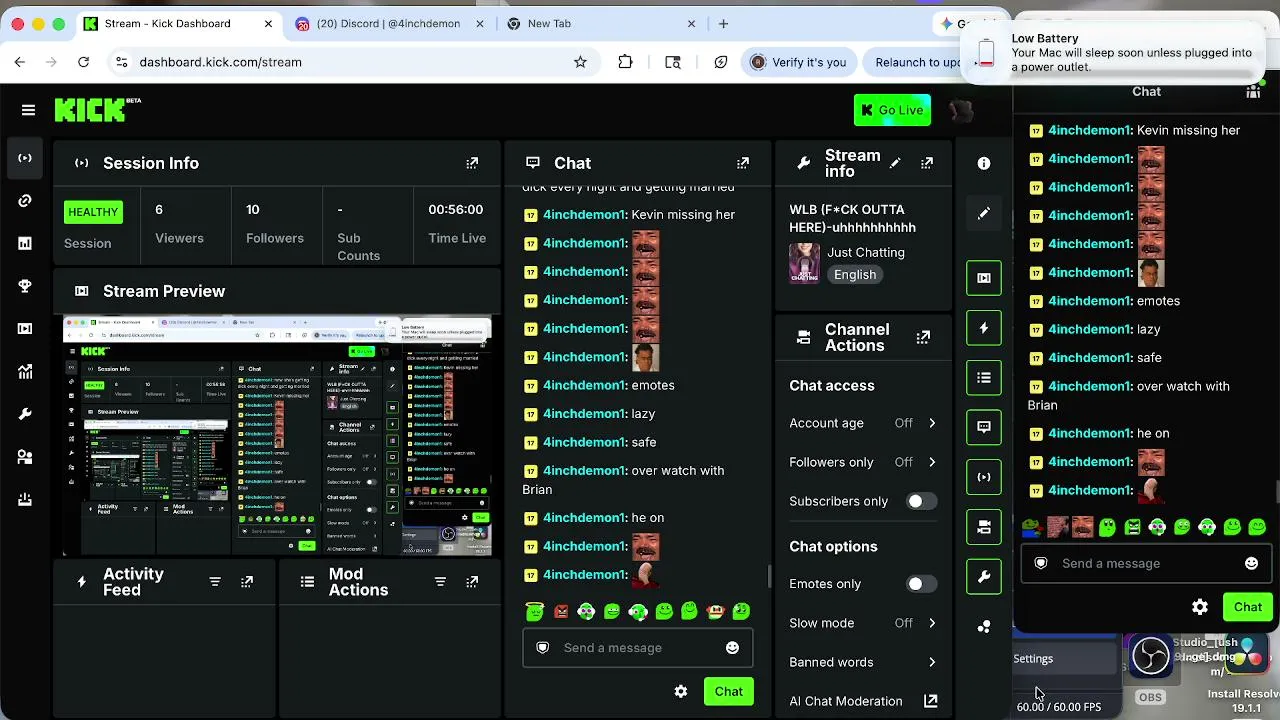Open dashboard chat settings gear

pos(681,692)
